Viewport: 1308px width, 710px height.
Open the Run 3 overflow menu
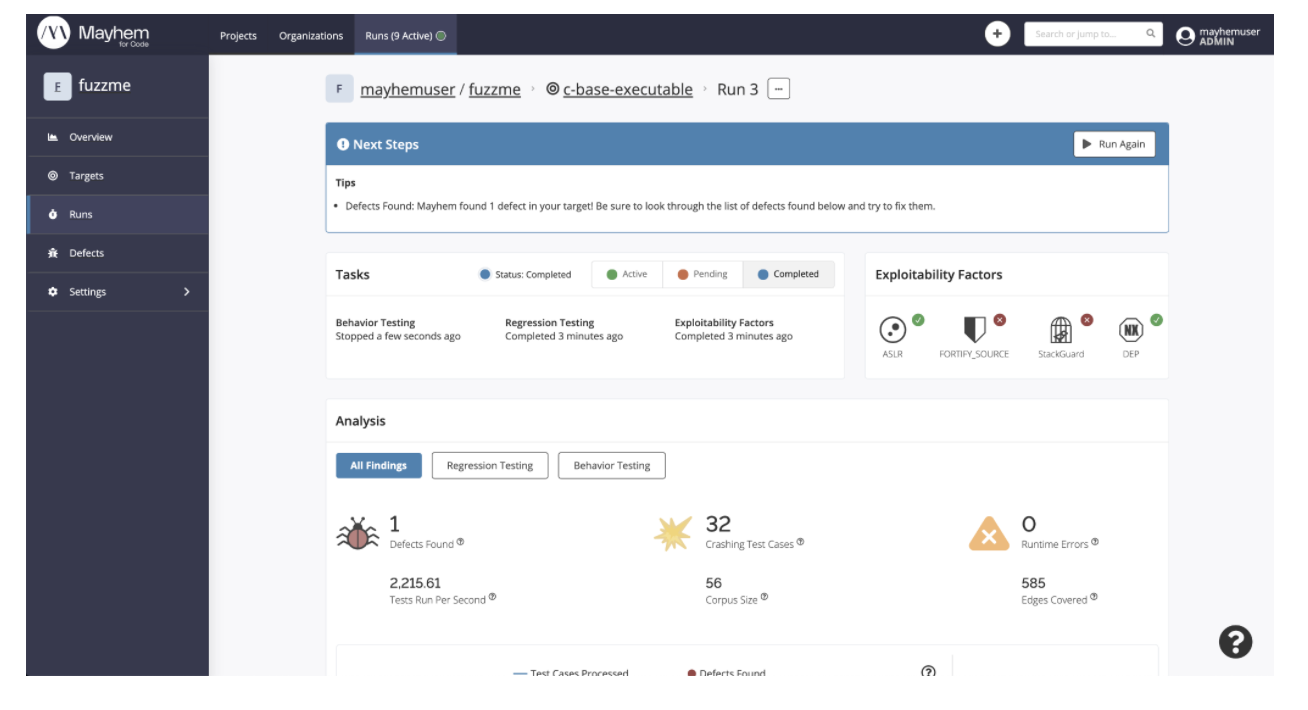tap(777, 88)
